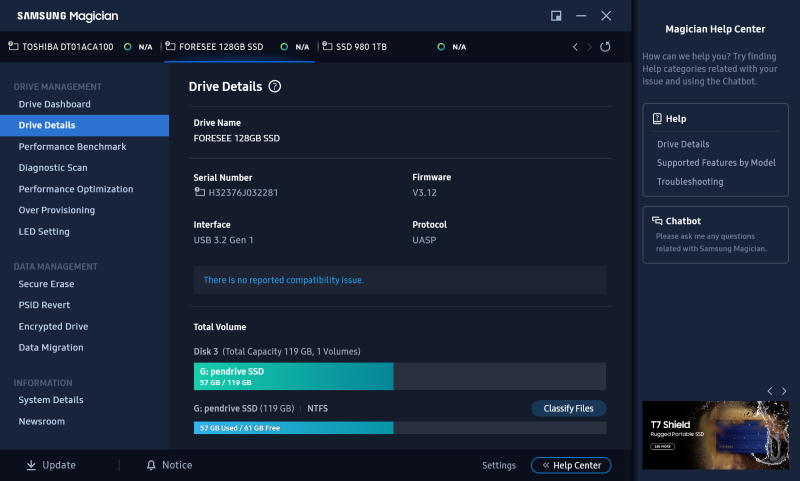Click the mini-mode window icon
Viewport: 800px width, 481px height.
click(x=556, y=16)
